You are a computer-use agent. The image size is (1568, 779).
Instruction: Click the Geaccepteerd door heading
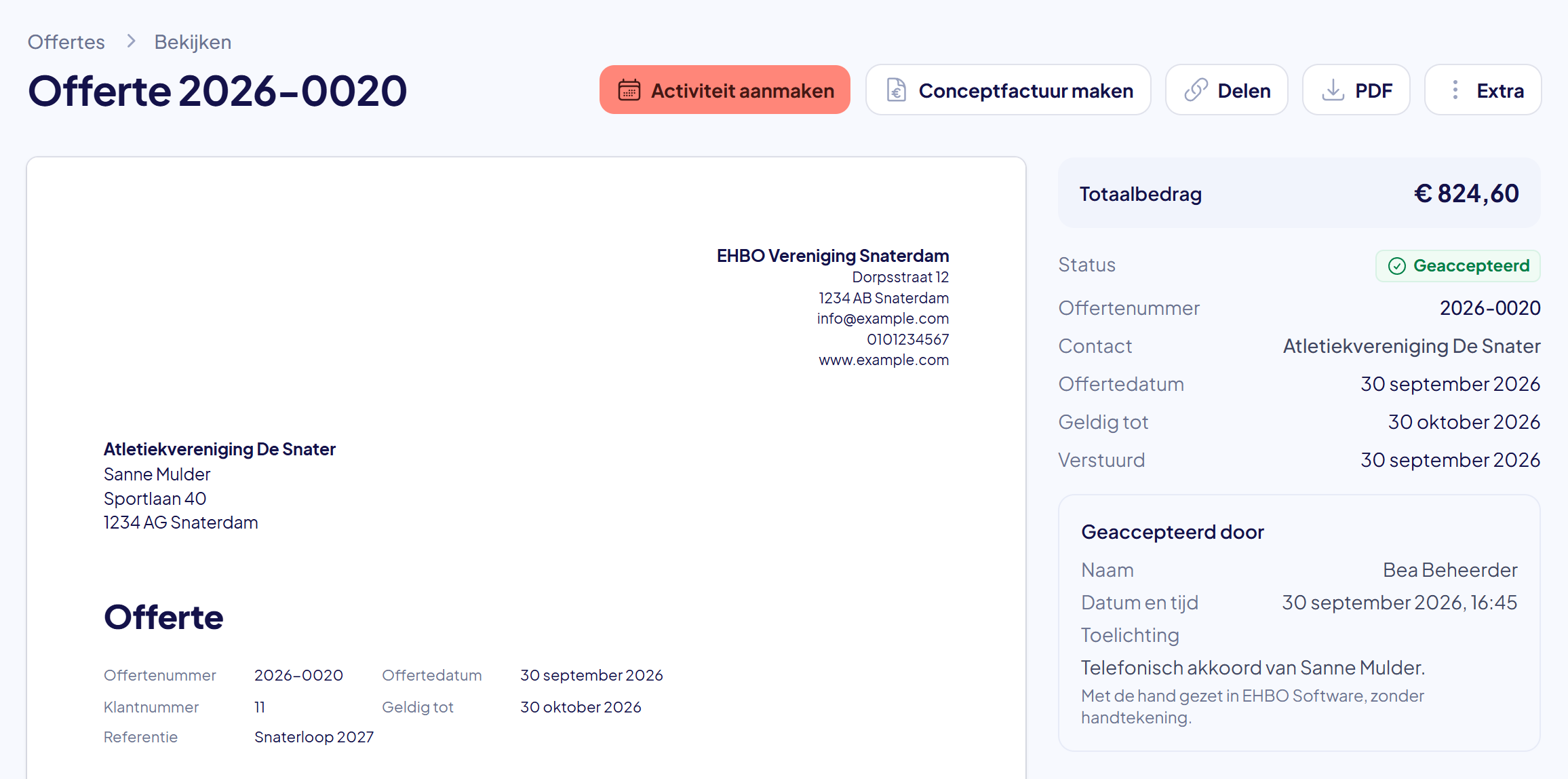(1172, 532)
